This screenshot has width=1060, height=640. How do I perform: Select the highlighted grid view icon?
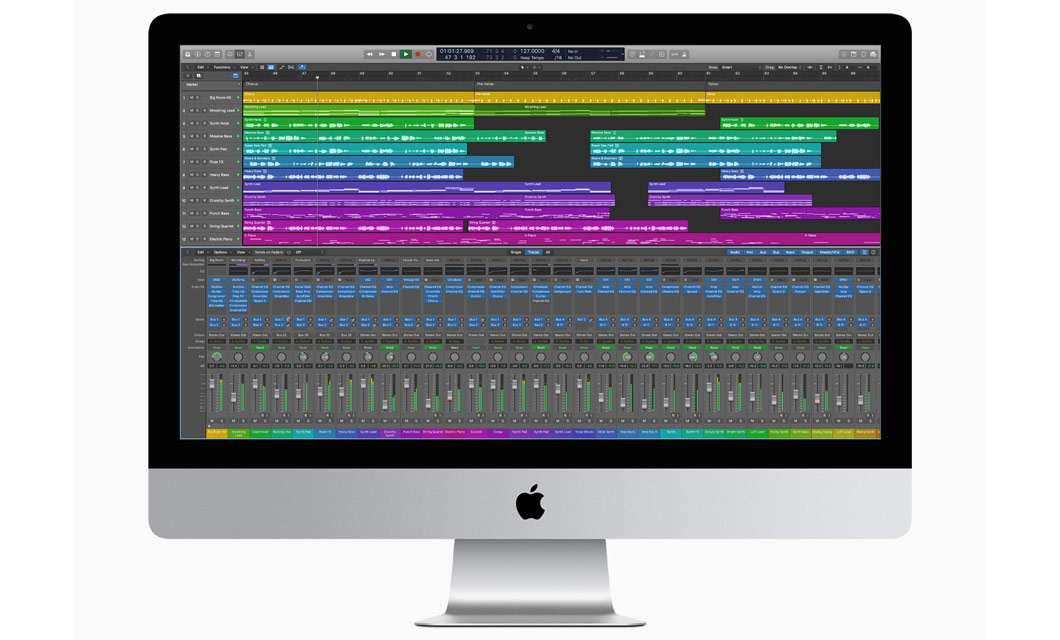[x=271, y=68]
